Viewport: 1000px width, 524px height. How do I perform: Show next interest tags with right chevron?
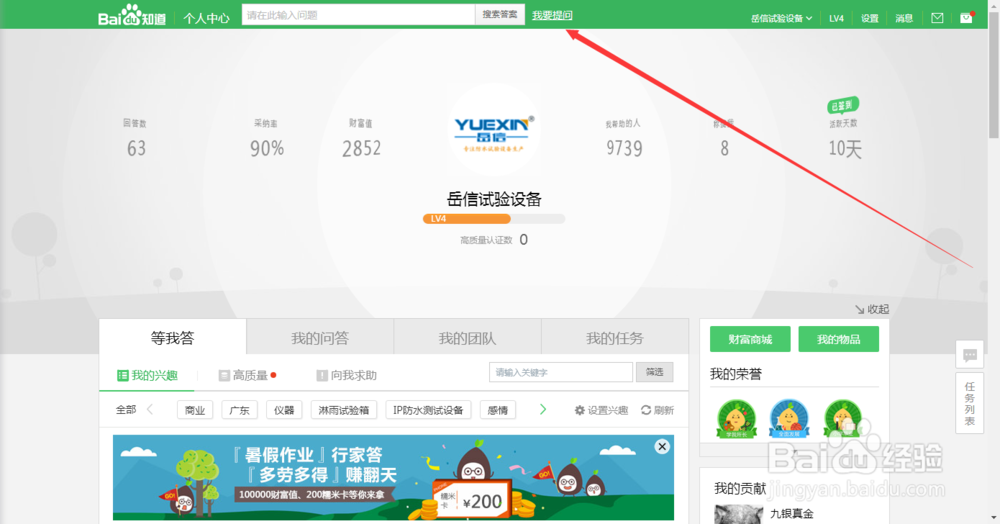[543, 409]
